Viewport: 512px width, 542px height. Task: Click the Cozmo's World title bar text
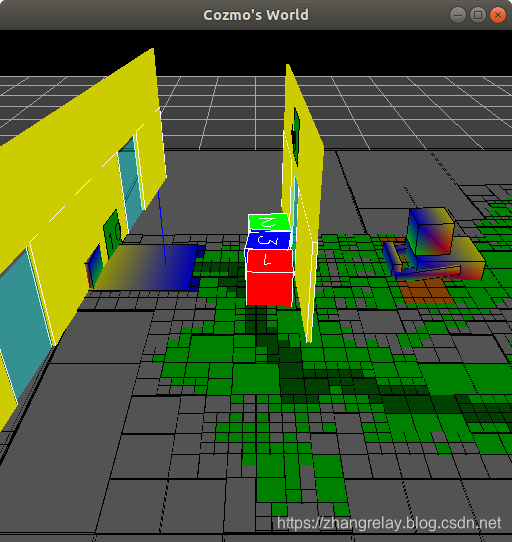click(x=256, y=15)
